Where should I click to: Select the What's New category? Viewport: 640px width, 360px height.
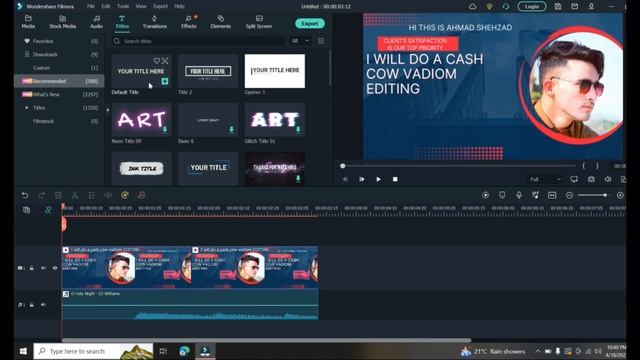(60, 94)
